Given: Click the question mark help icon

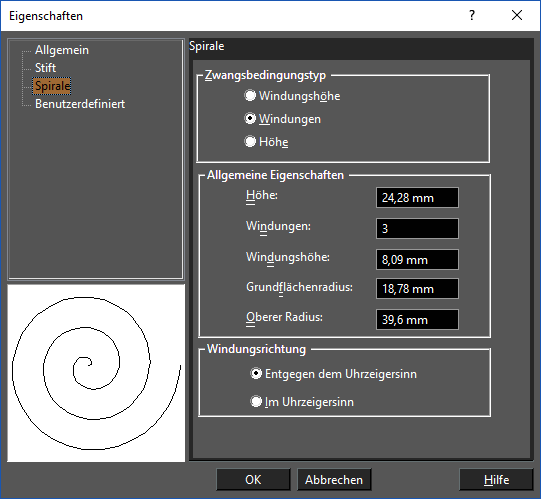Looking at the screenshot, I should [472, 16].
